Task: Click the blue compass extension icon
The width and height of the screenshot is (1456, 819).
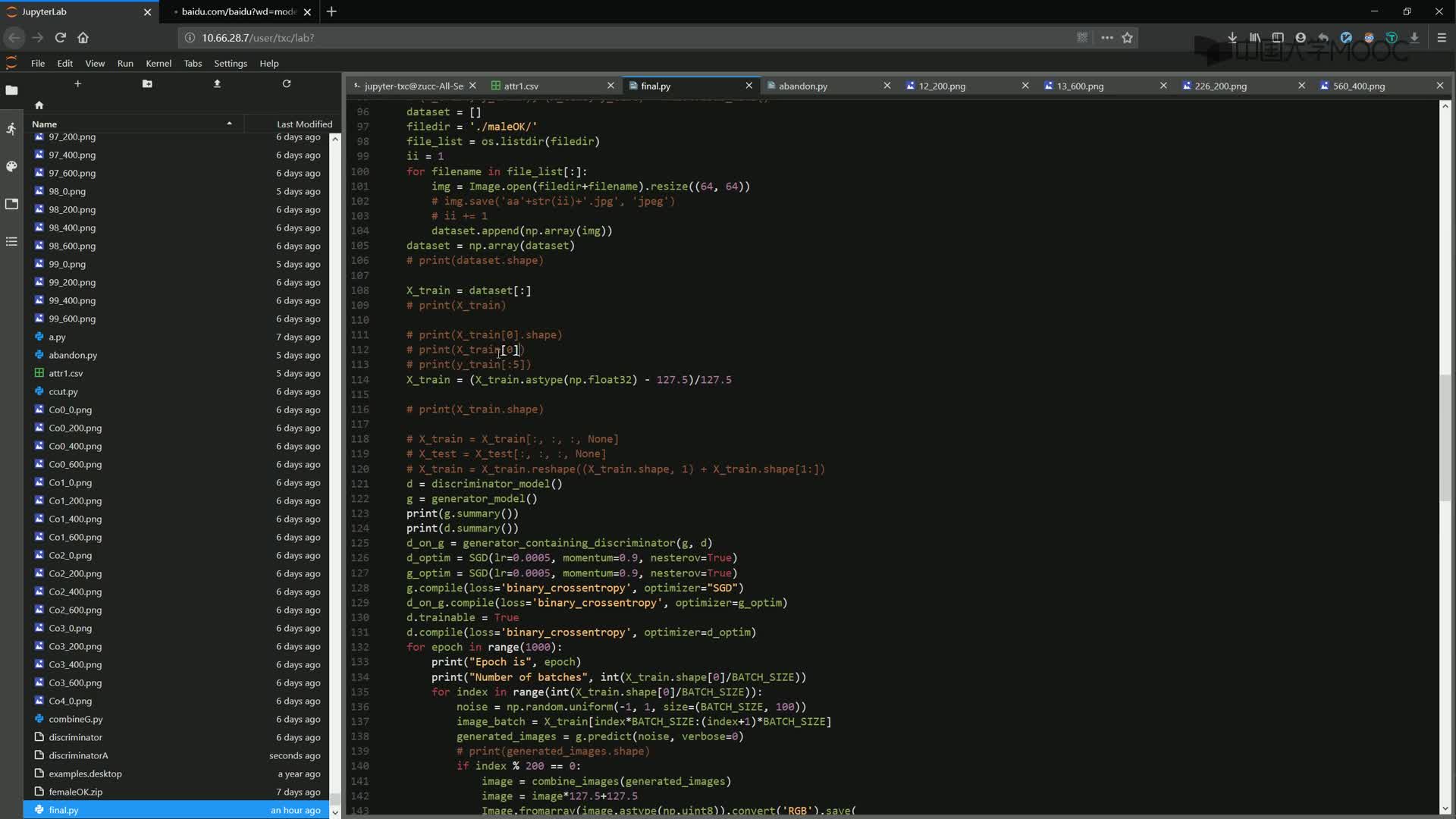Action: [1346, 37]
